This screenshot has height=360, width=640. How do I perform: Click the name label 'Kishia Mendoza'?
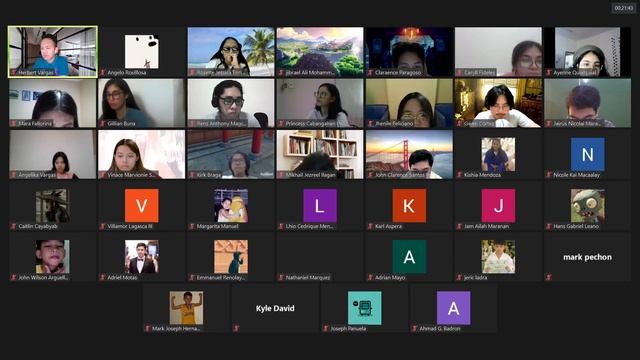482,175
